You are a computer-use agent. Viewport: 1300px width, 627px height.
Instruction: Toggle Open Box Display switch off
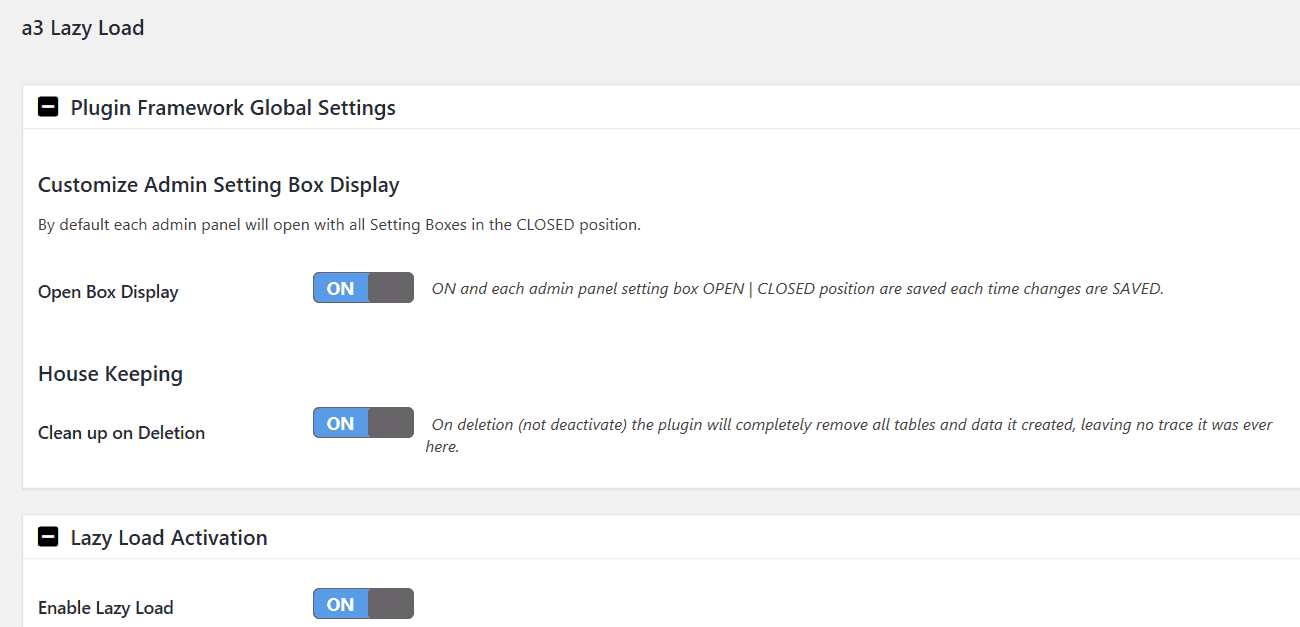363,288
